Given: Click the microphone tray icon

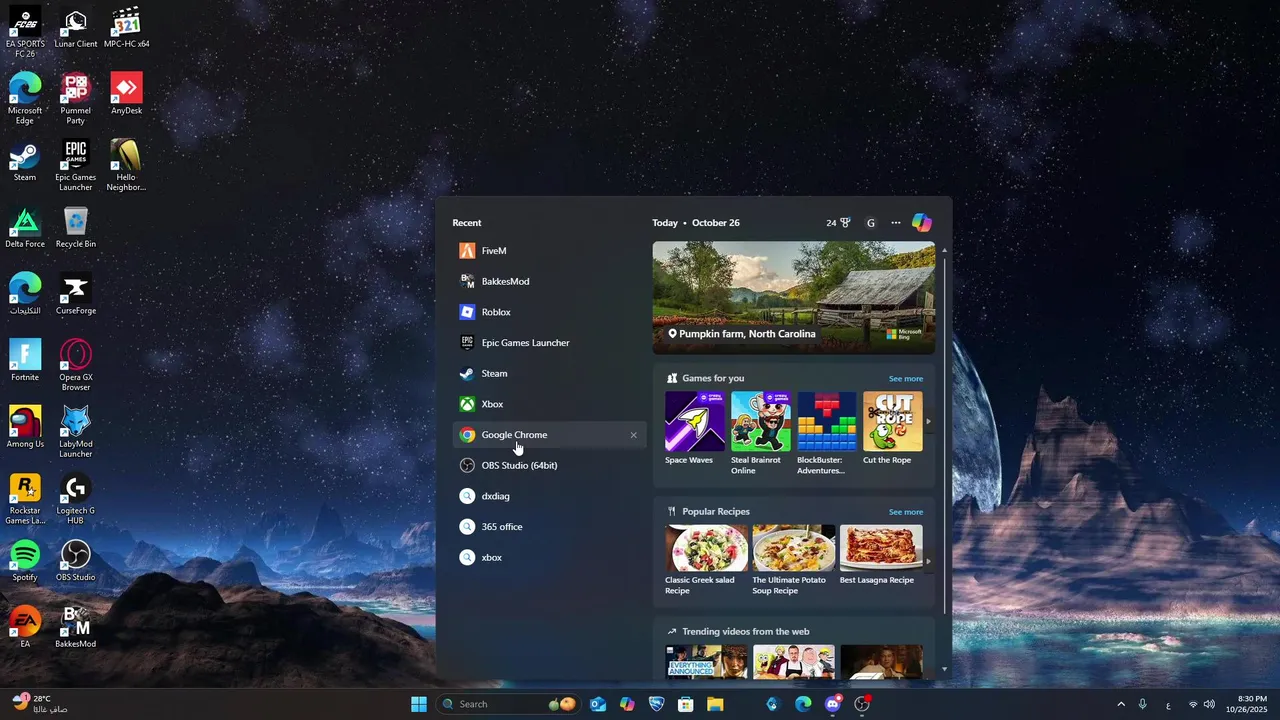Looking at the screenshot, I should [1142, 704].
